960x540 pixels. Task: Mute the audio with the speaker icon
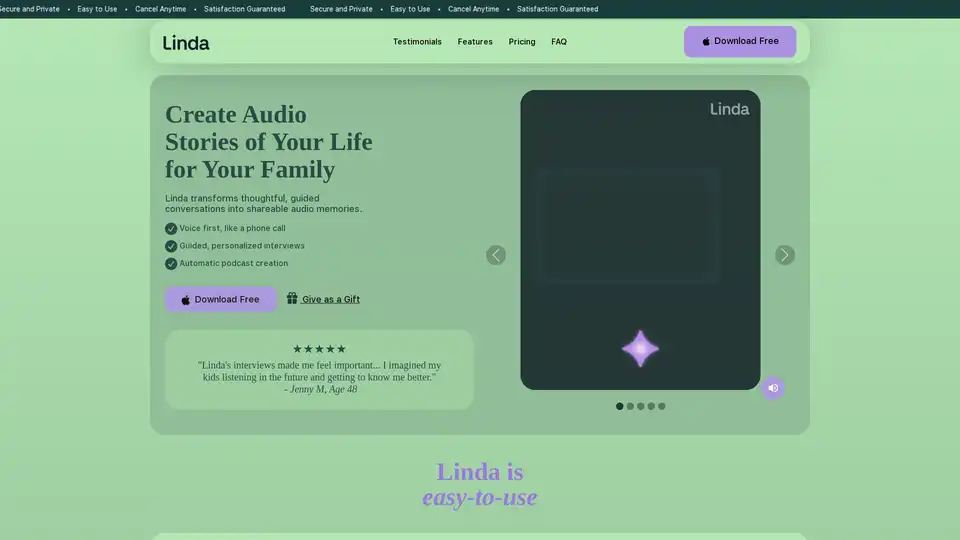tap(773, 388)
